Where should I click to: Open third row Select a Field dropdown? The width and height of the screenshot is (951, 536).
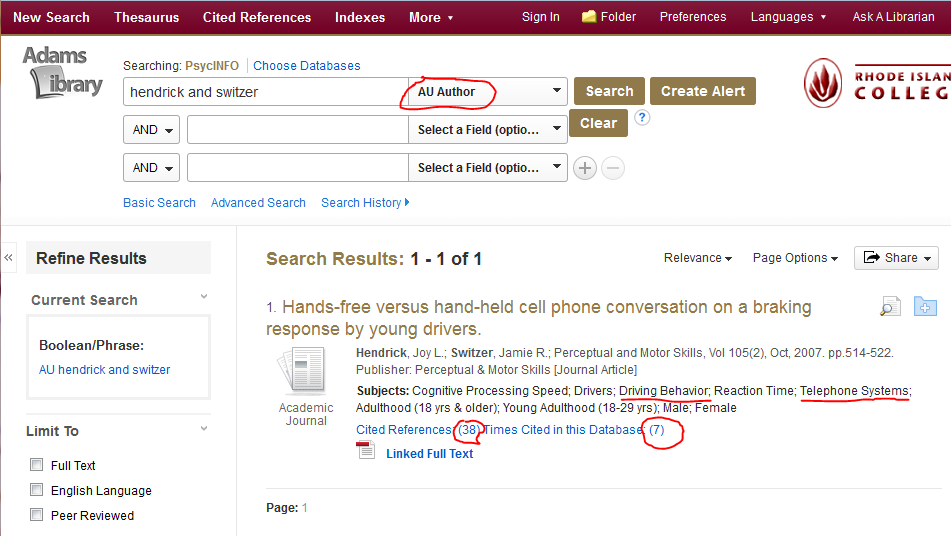tap(488, 168)
